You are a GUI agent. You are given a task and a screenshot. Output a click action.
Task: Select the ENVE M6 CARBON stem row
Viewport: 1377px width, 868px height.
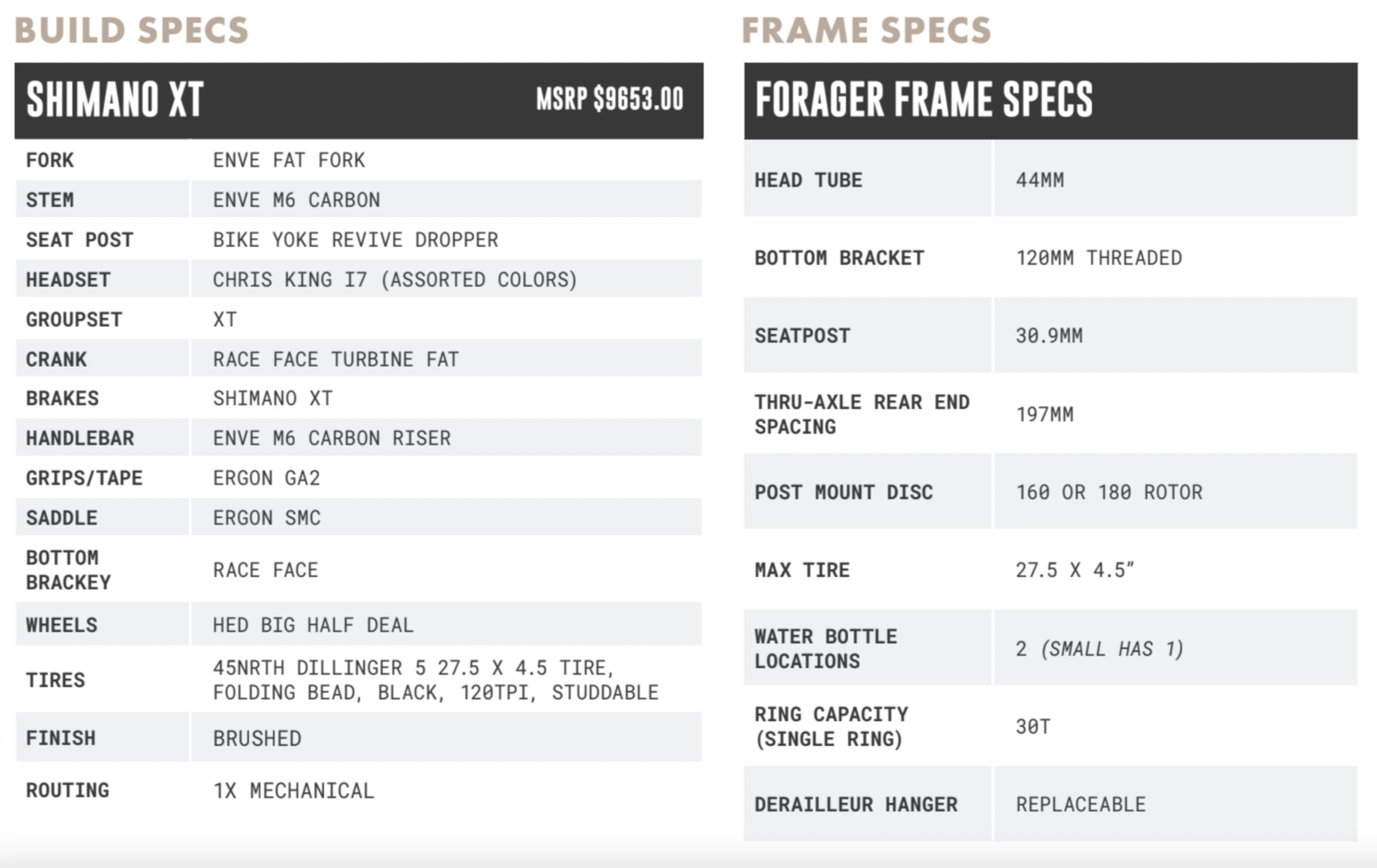pyautogui.click(x=359, y=199)
